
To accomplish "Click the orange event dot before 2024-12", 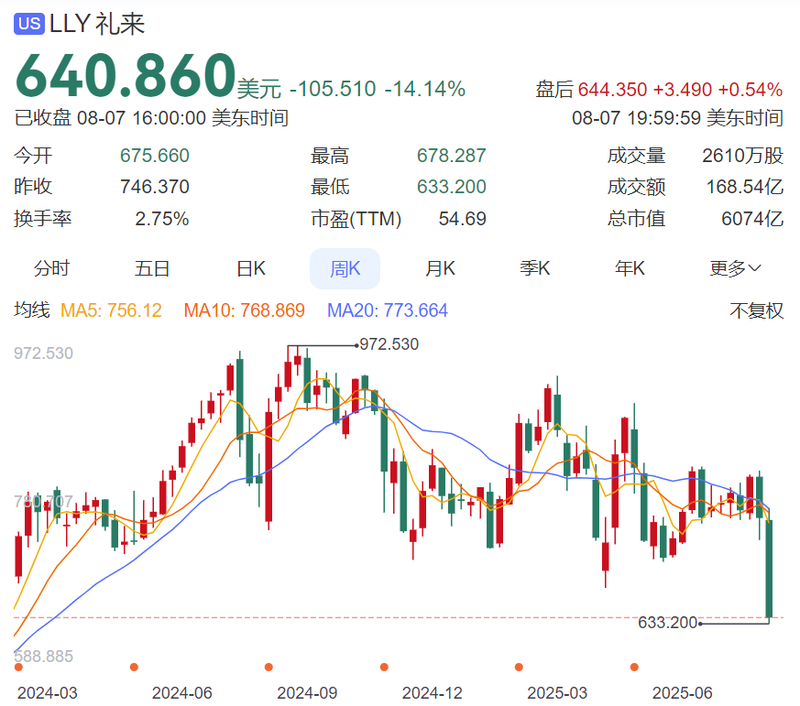I will coord(384,667).
